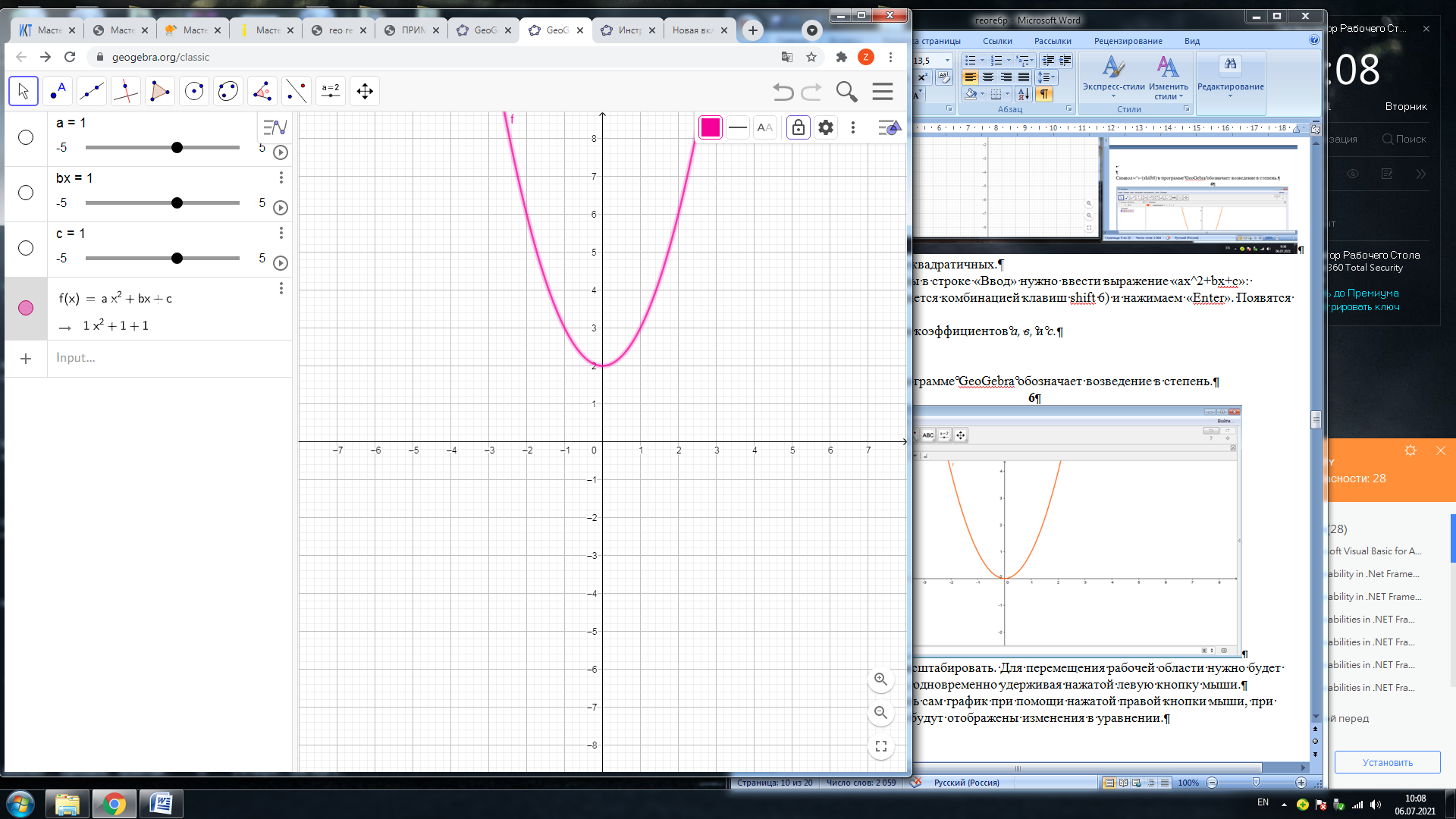The image size is (1456, 819).
Task: Open the GeoGebra search magnifier
Action: [846, 92]
